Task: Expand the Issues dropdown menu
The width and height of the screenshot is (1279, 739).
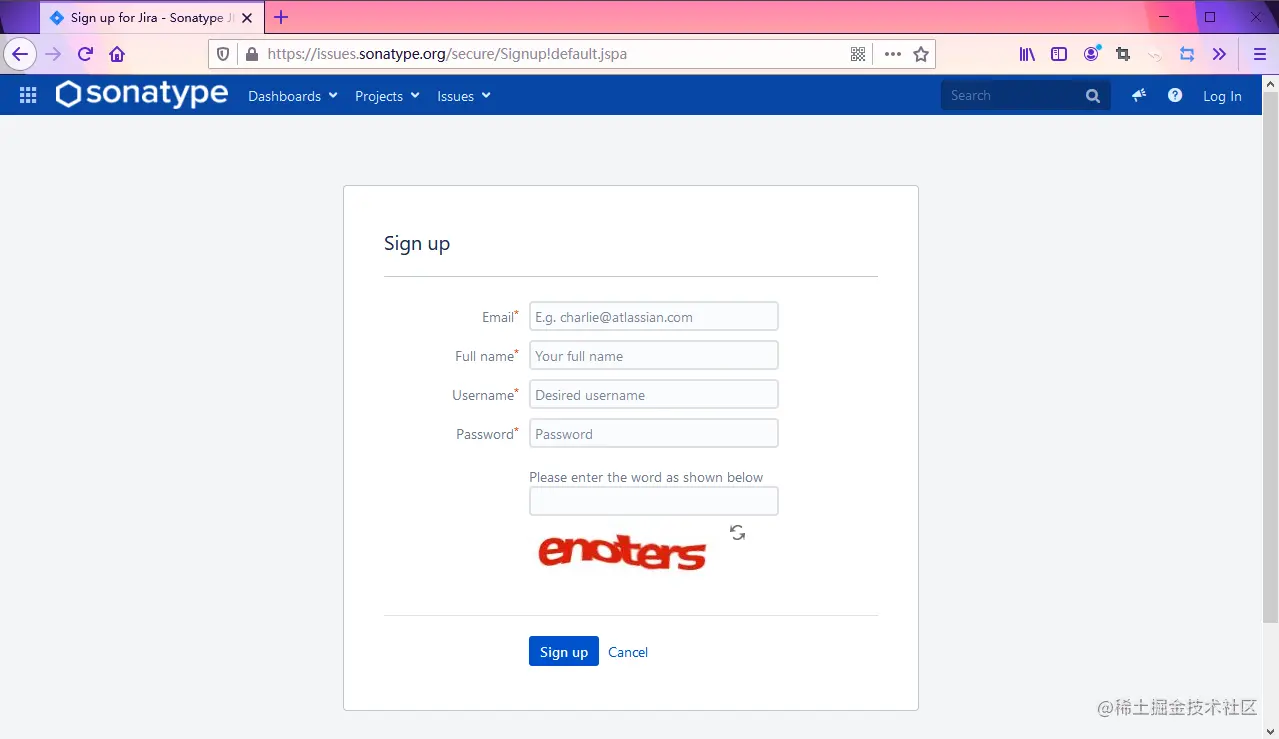Action: click(x=464, y=96)
